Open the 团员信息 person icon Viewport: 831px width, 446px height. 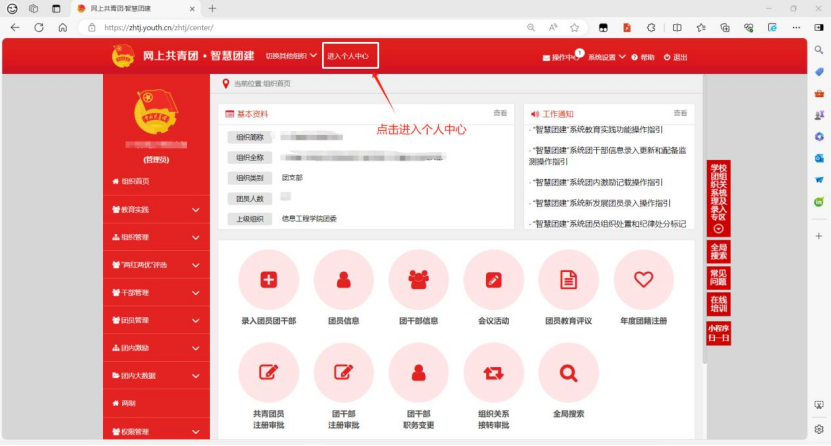point(343,279)
